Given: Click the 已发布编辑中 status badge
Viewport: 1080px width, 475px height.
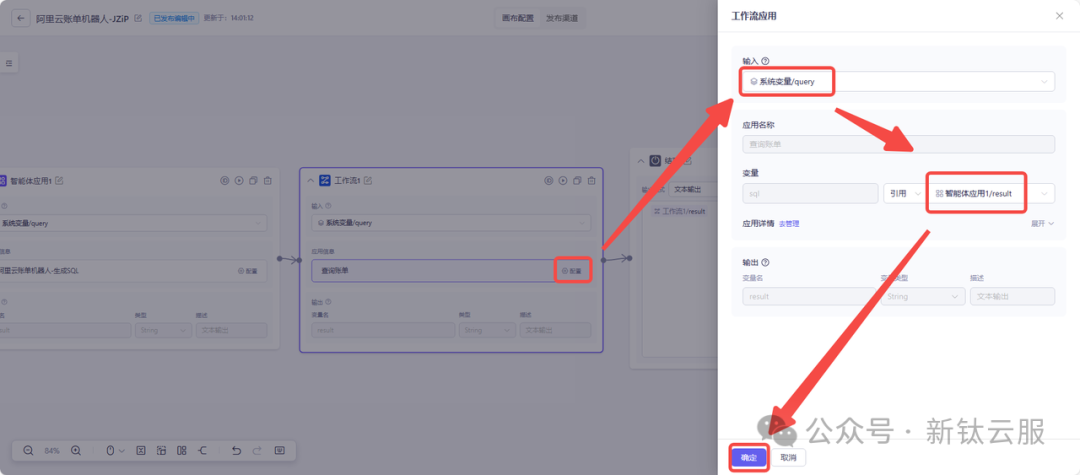Looking at the screenshot, I should click(173, 18).
